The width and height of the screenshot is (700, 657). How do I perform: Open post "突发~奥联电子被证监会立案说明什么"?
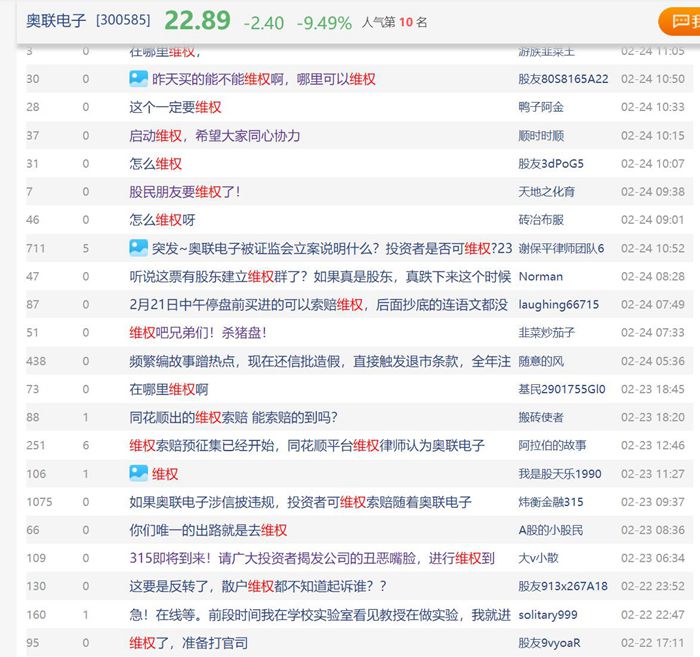tap(332, 248)
